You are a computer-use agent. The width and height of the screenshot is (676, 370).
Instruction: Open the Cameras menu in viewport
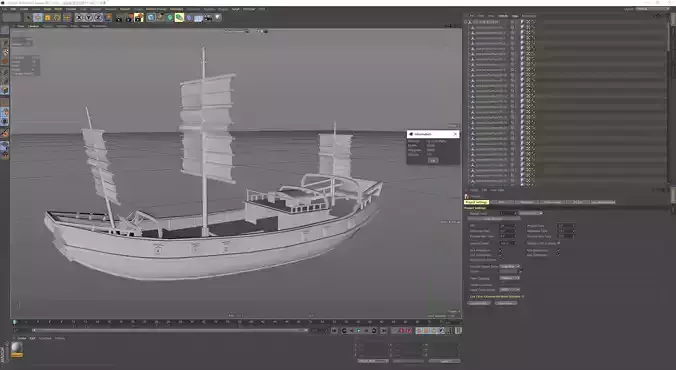pyautogui.click(x=34, y=26)
